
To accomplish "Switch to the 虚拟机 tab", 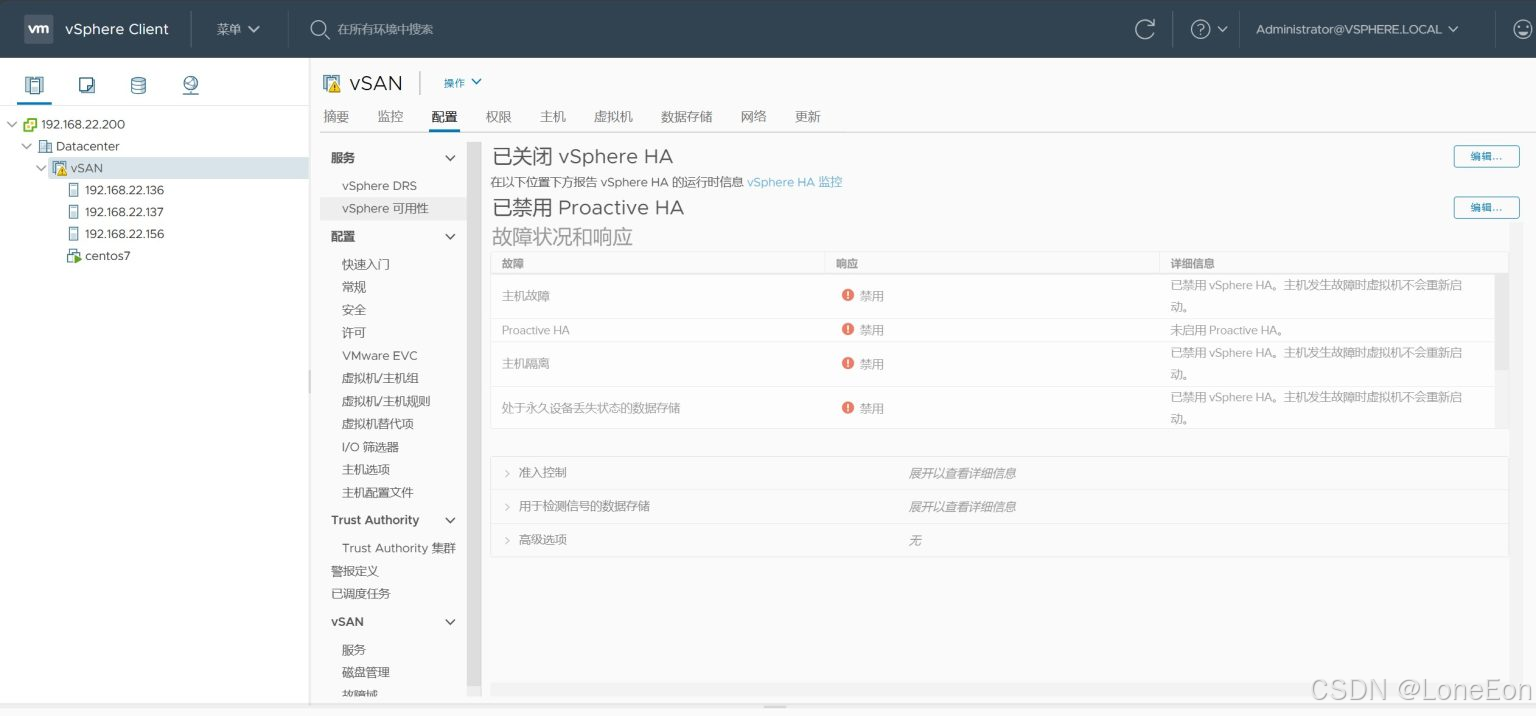I will [x=613, y=117].
